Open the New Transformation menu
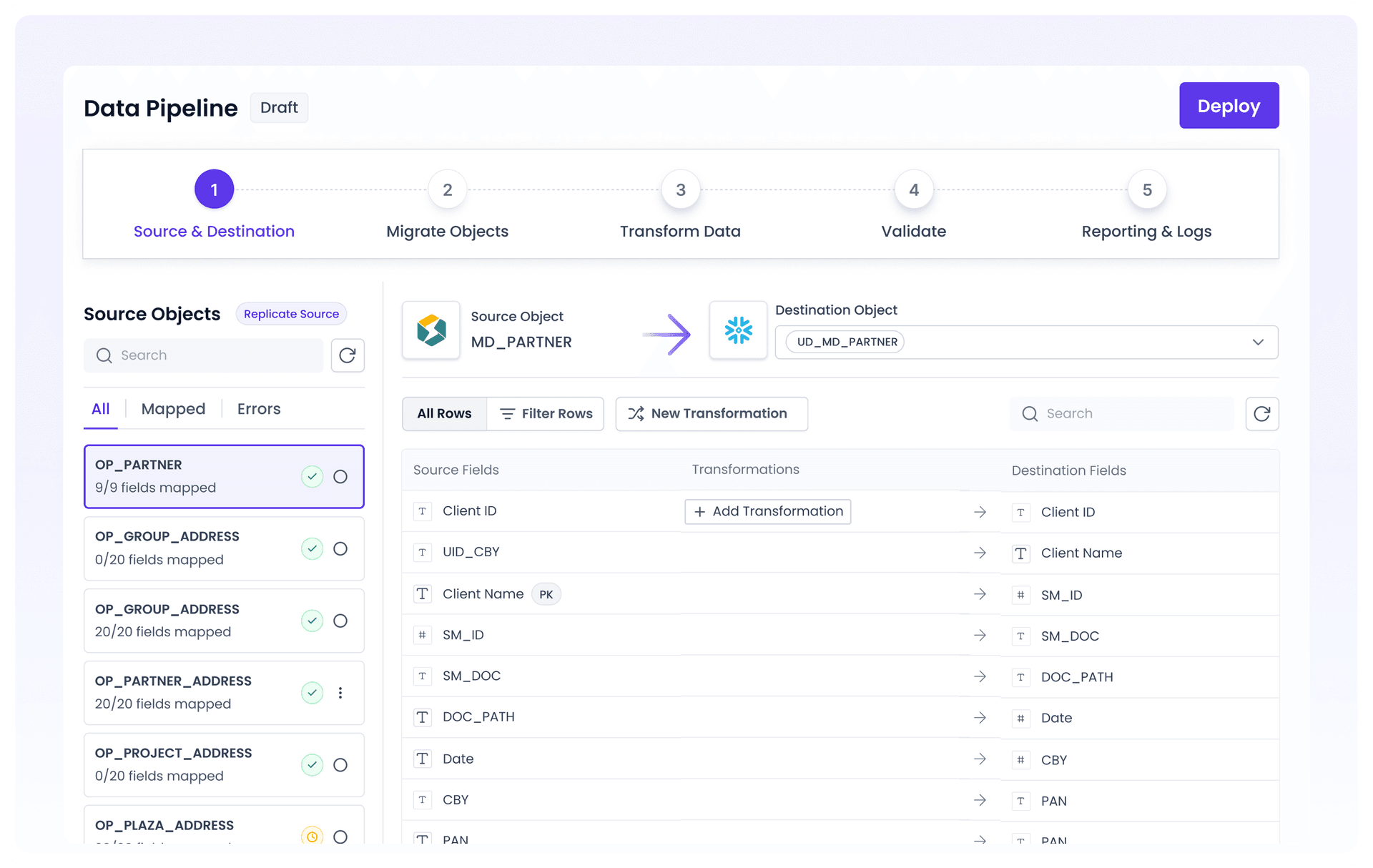 click(x=711, y=414)
